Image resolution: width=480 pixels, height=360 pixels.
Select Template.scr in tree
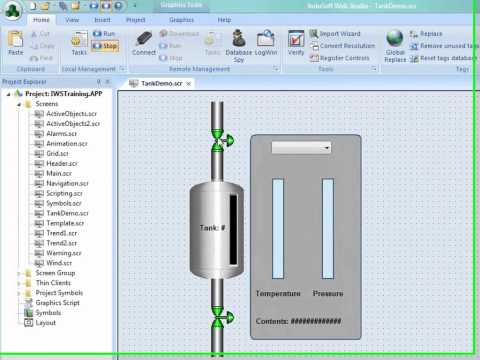(x=65, y=223)
